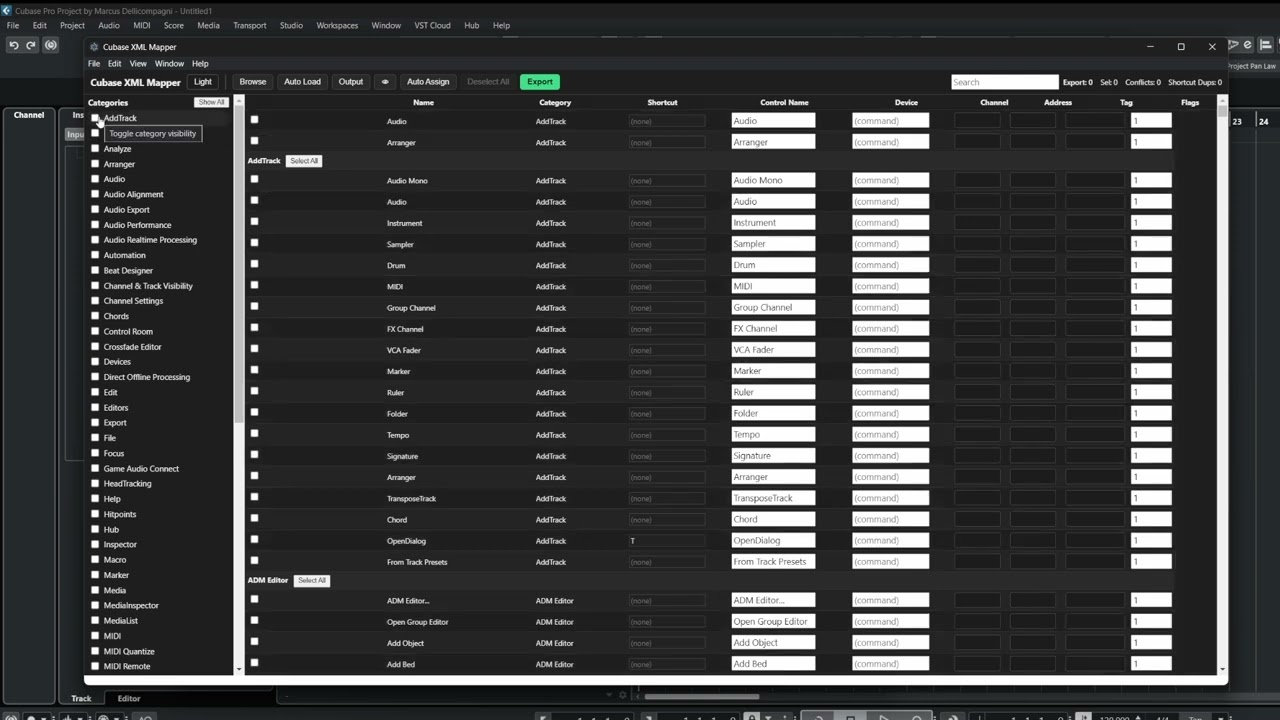Viewport: 1280px width, 720px height.
Task: Open the File menu in XML Mapper
Action: pyautogui.click(x=94, y=63)
